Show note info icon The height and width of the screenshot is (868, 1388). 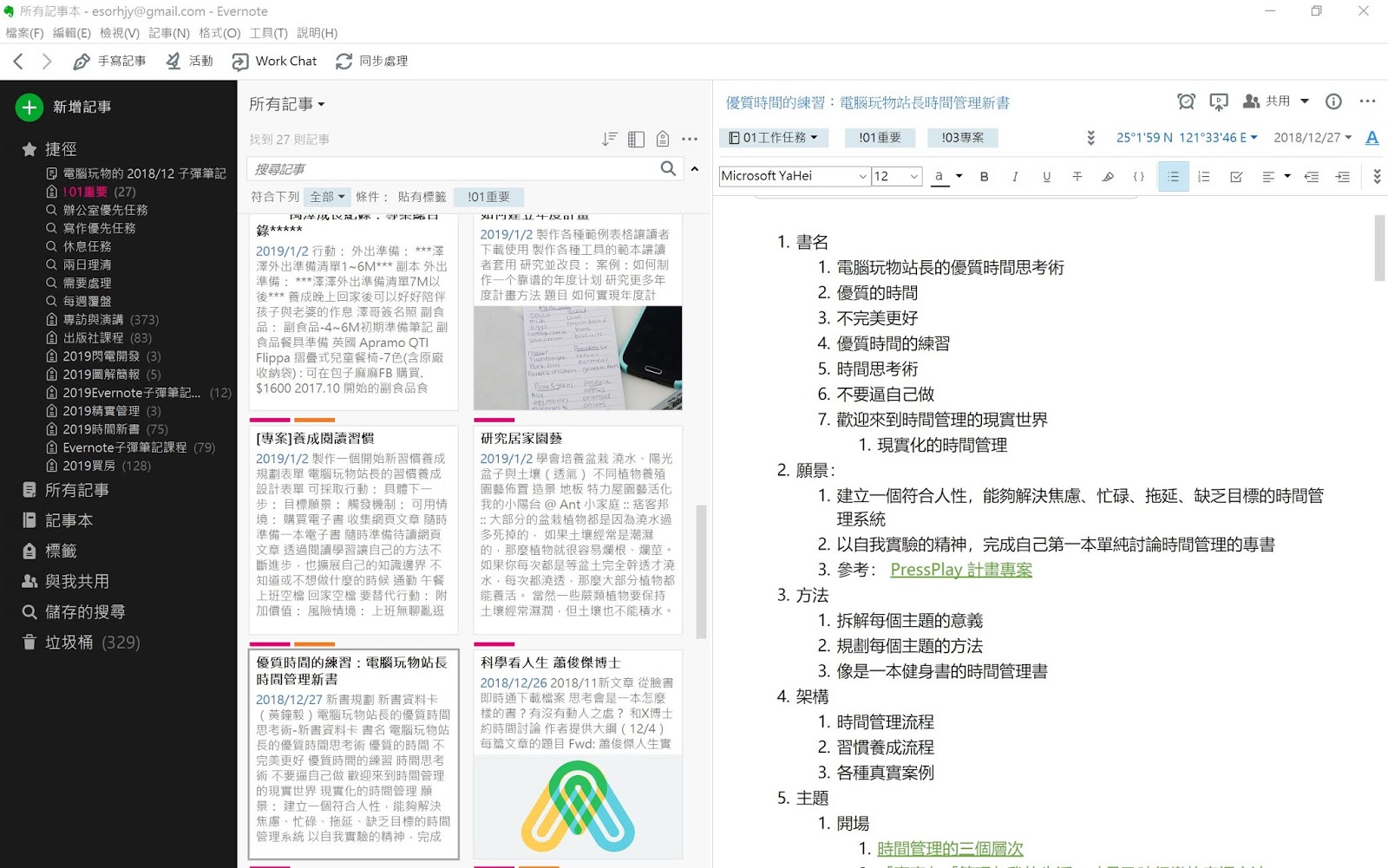pyautogui.click(x=1333, y=101)
